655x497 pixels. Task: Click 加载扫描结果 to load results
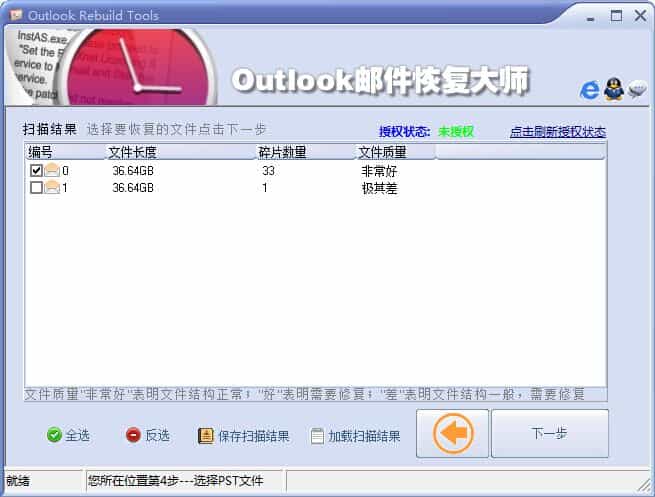coord(364,436)
